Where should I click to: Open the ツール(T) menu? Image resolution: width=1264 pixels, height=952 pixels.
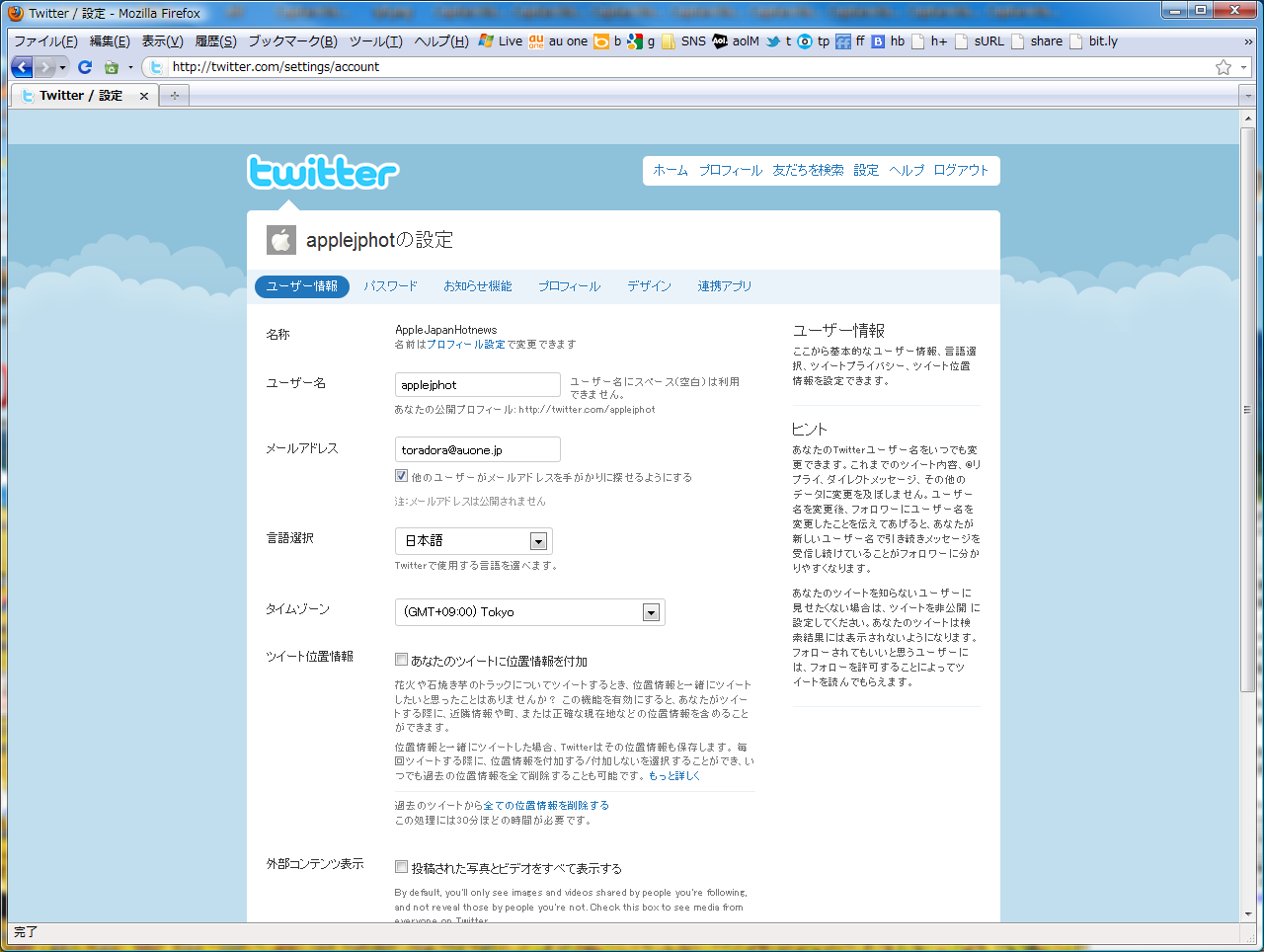tap(376, 41)
